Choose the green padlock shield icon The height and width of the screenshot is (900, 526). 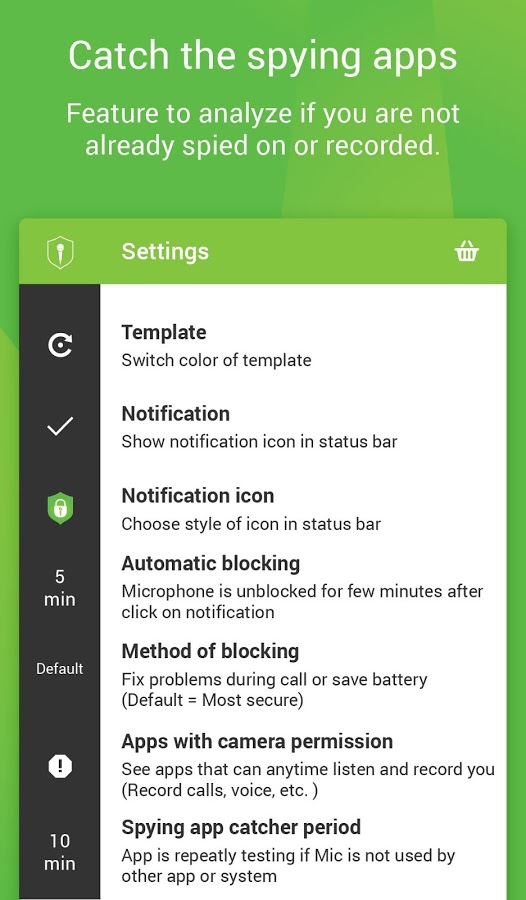coord(60,509)
